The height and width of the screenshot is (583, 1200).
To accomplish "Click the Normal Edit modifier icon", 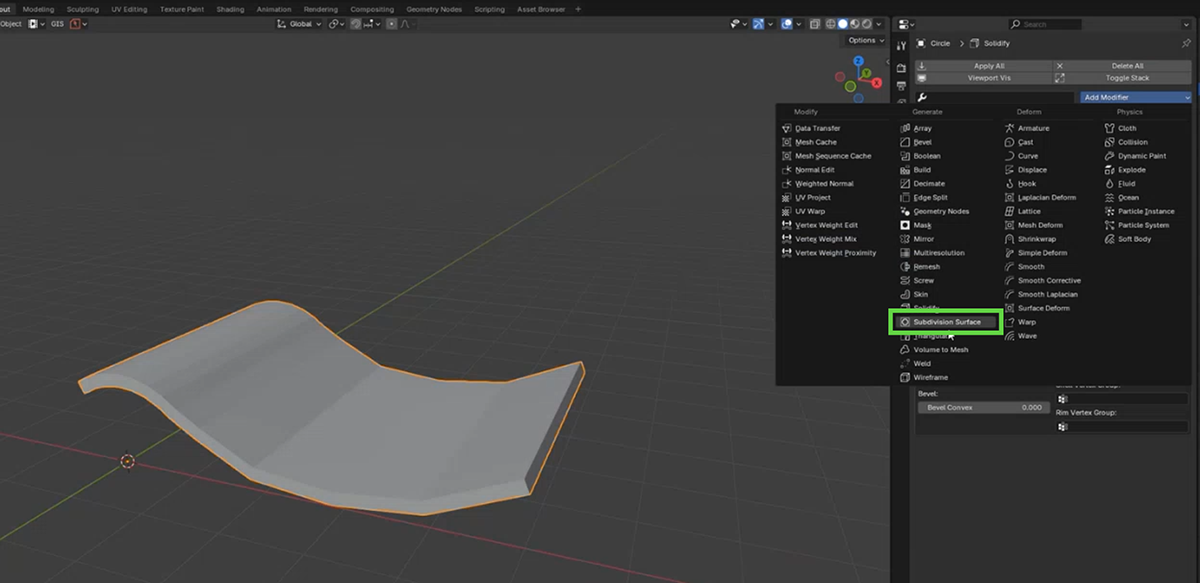I will coord(787,170).
